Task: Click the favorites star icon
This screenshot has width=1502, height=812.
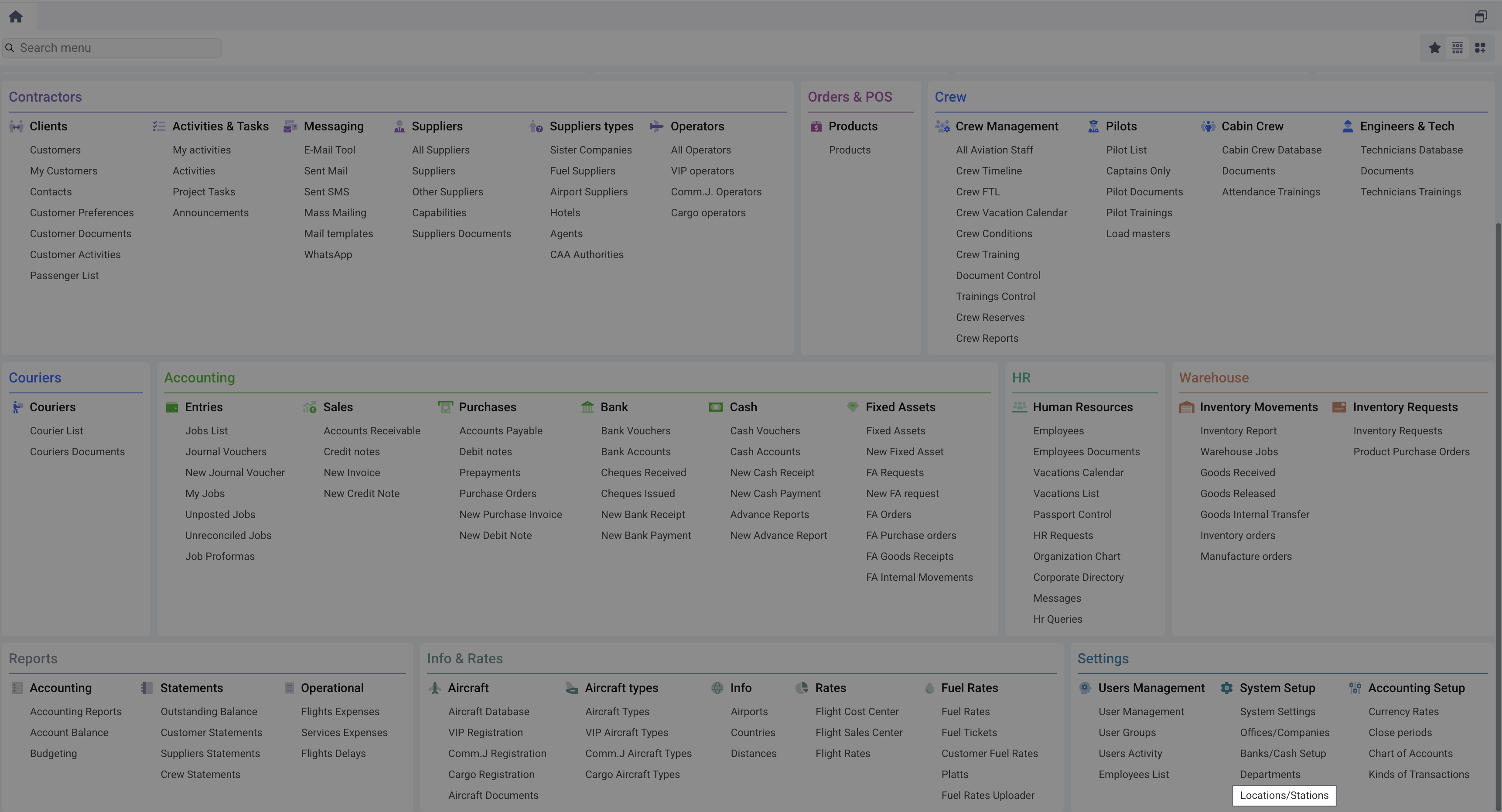Action: (1435, 48)
